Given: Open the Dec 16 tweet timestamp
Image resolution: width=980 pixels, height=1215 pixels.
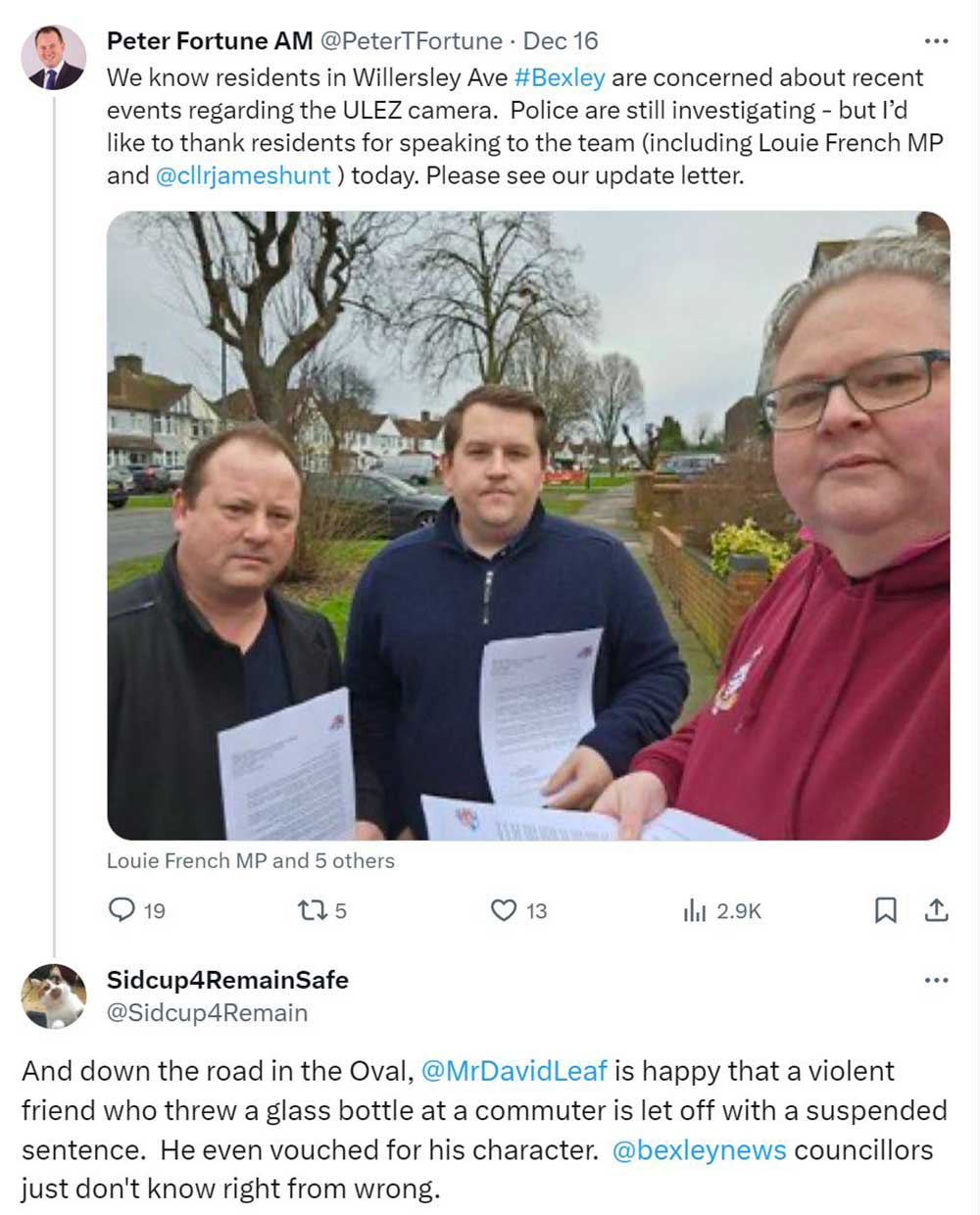Looking at the screenshot, I should coord(560,41).
